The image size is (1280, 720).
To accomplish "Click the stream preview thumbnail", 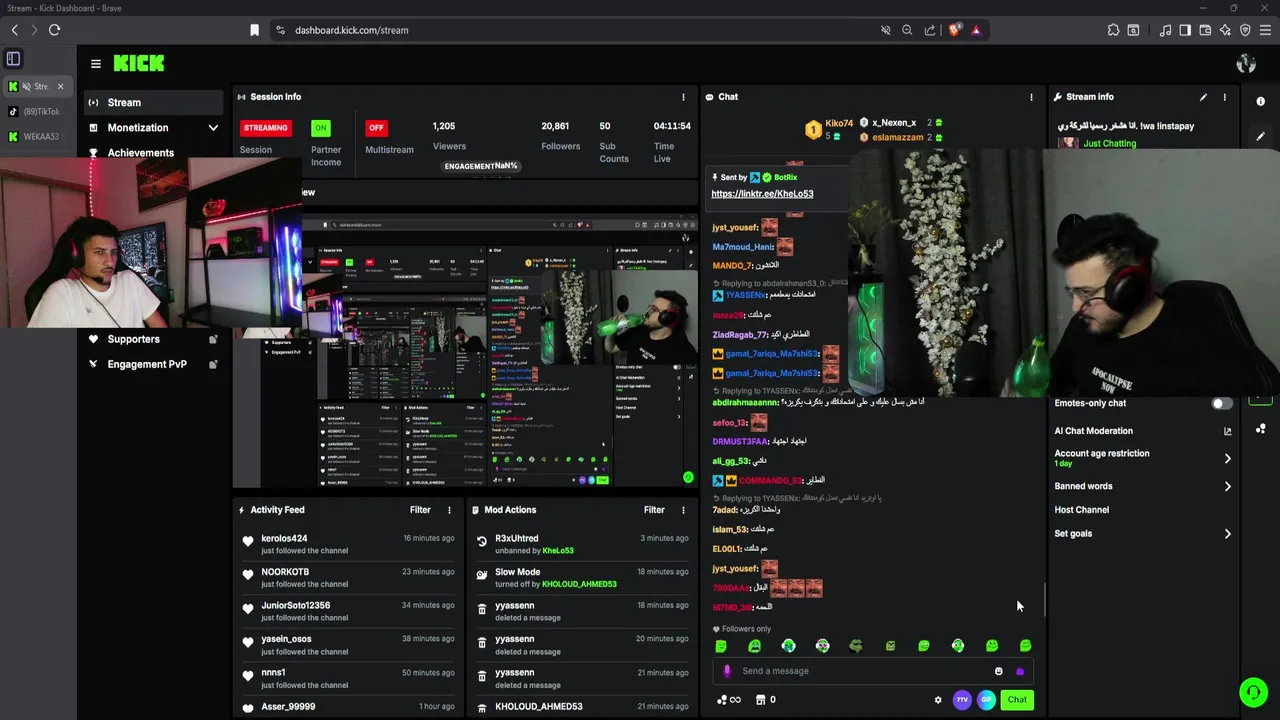I will pyautogui.click(x=465, y=350).
